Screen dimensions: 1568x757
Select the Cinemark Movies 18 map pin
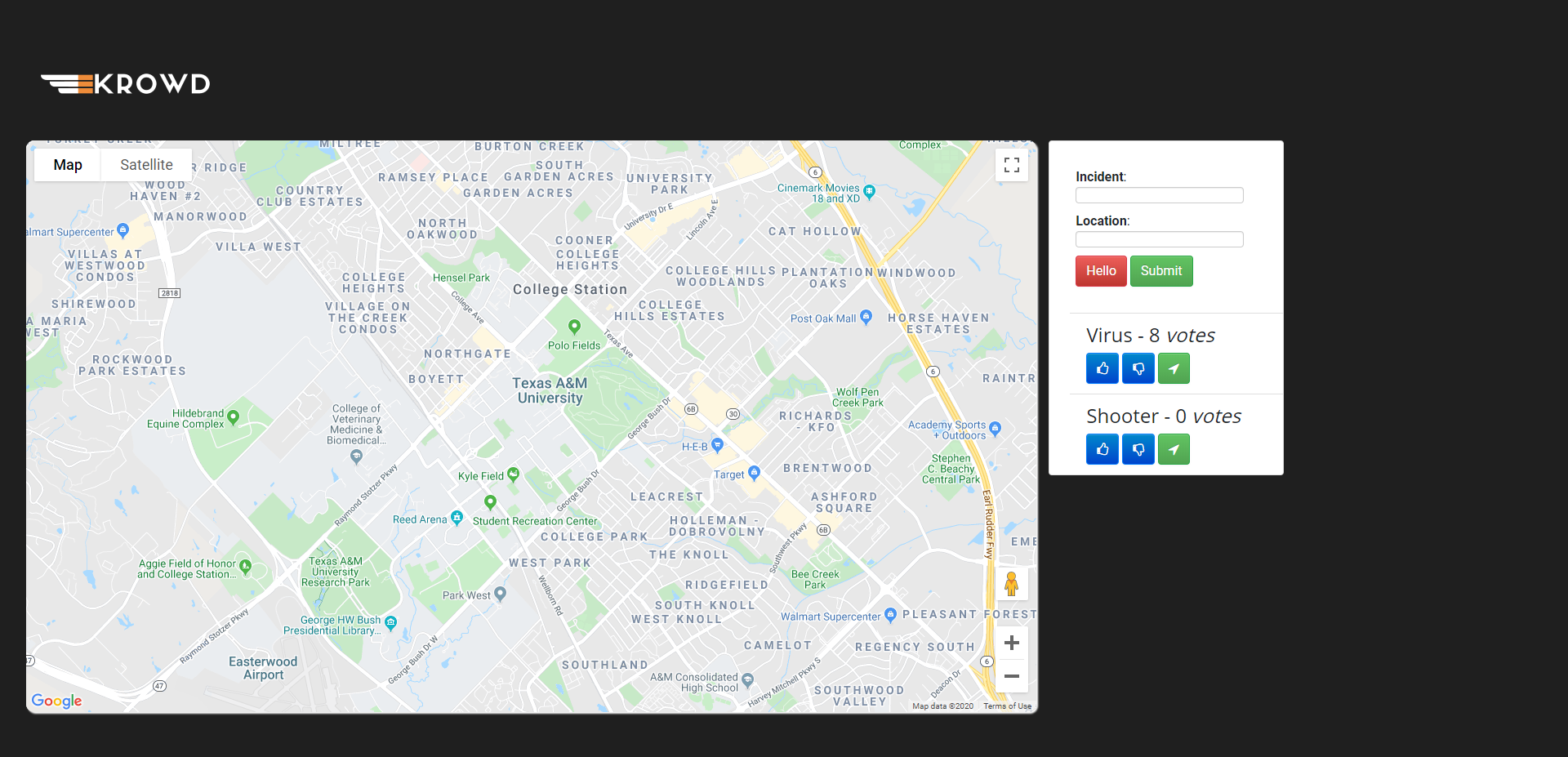pos(869,192)
